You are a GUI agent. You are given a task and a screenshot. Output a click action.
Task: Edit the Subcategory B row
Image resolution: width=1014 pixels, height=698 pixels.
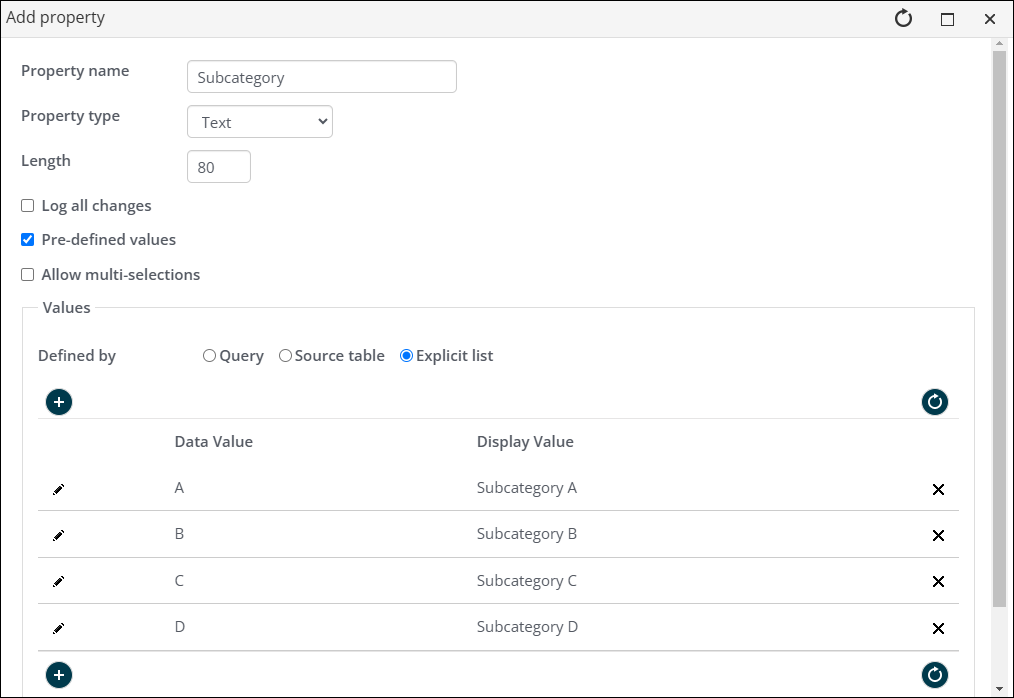coord(58,535)
